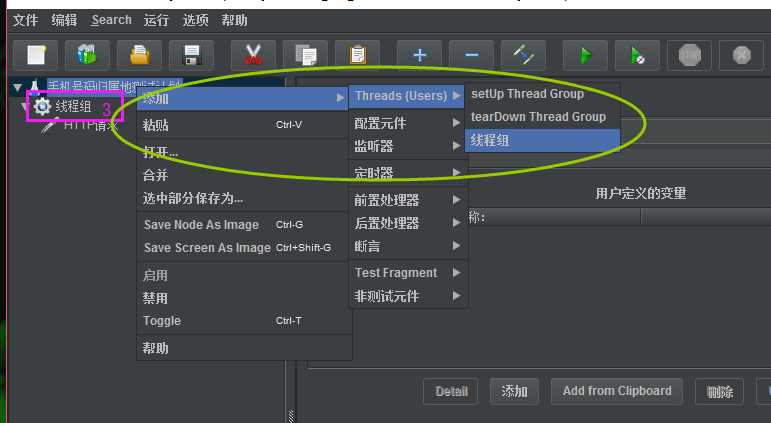
Task: Click Start no pauses icon
Action: [x=637, y=55]
